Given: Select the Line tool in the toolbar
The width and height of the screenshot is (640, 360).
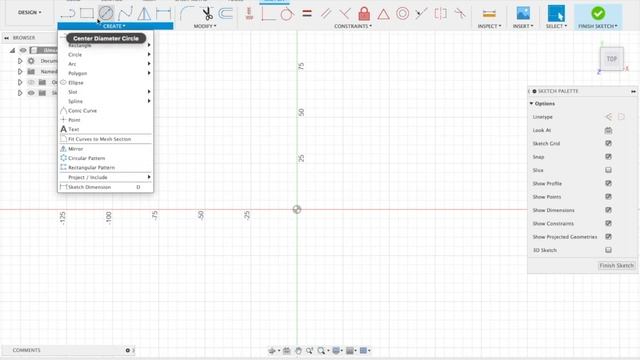Looking at the screenshot, I should click(x=67, y=13).
